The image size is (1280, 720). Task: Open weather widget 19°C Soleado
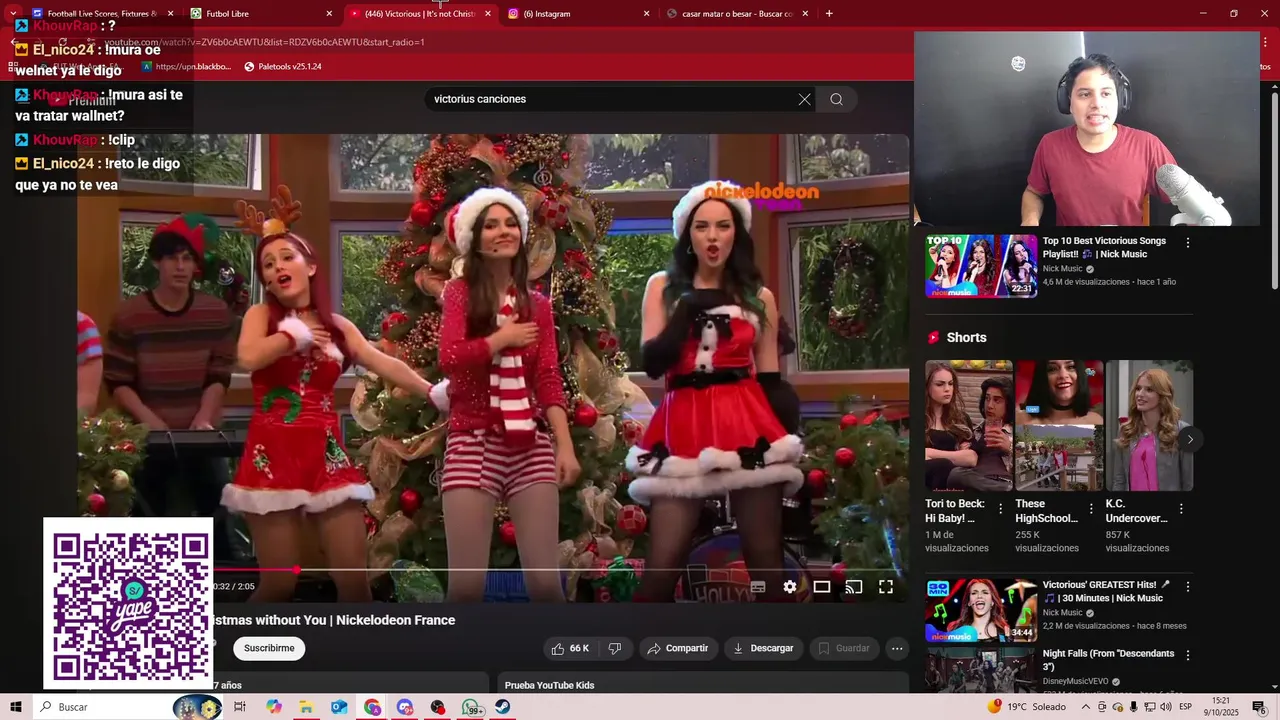tap(1025, 707)
